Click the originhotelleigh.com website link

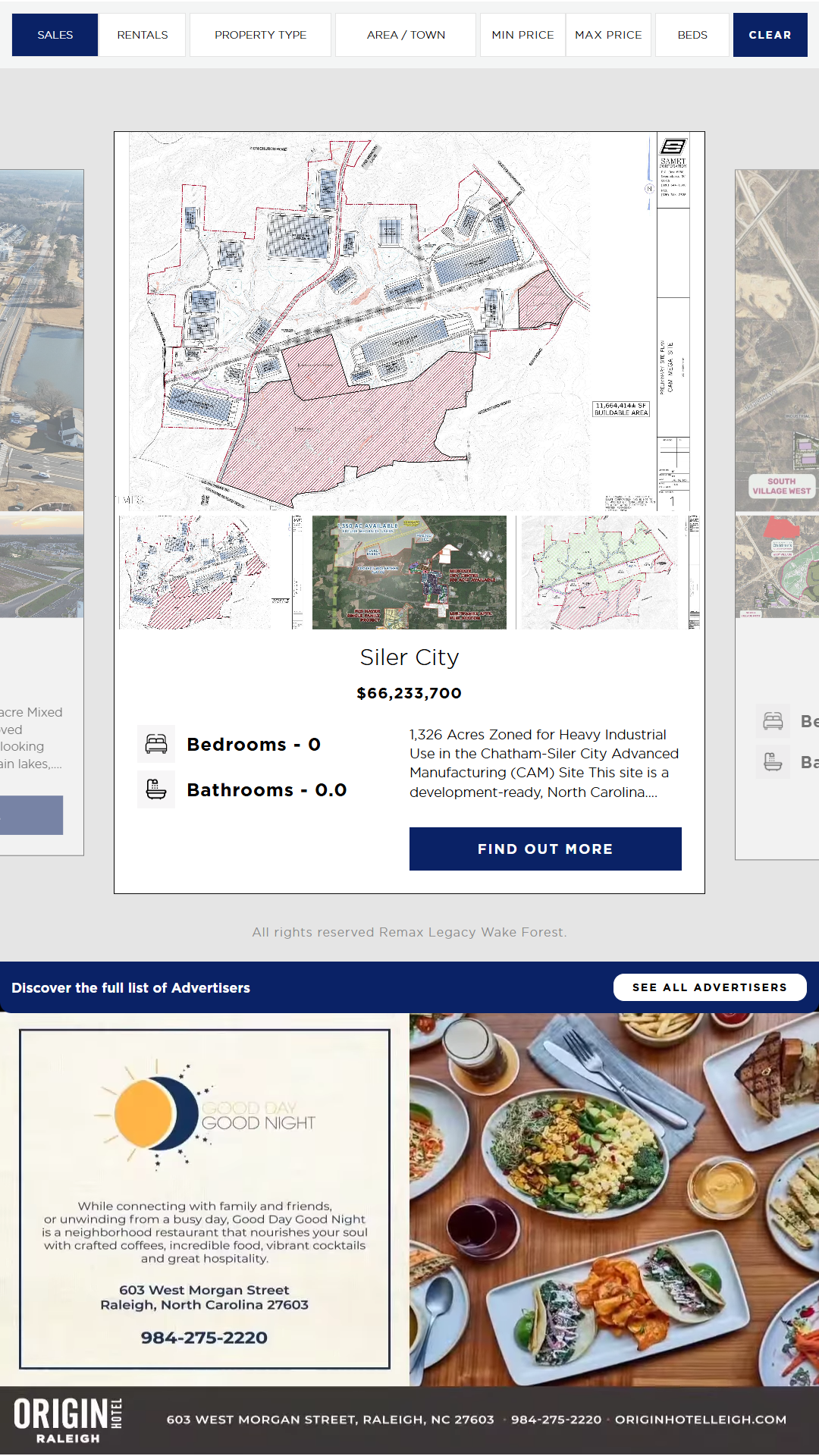(x=701, y=1420)
